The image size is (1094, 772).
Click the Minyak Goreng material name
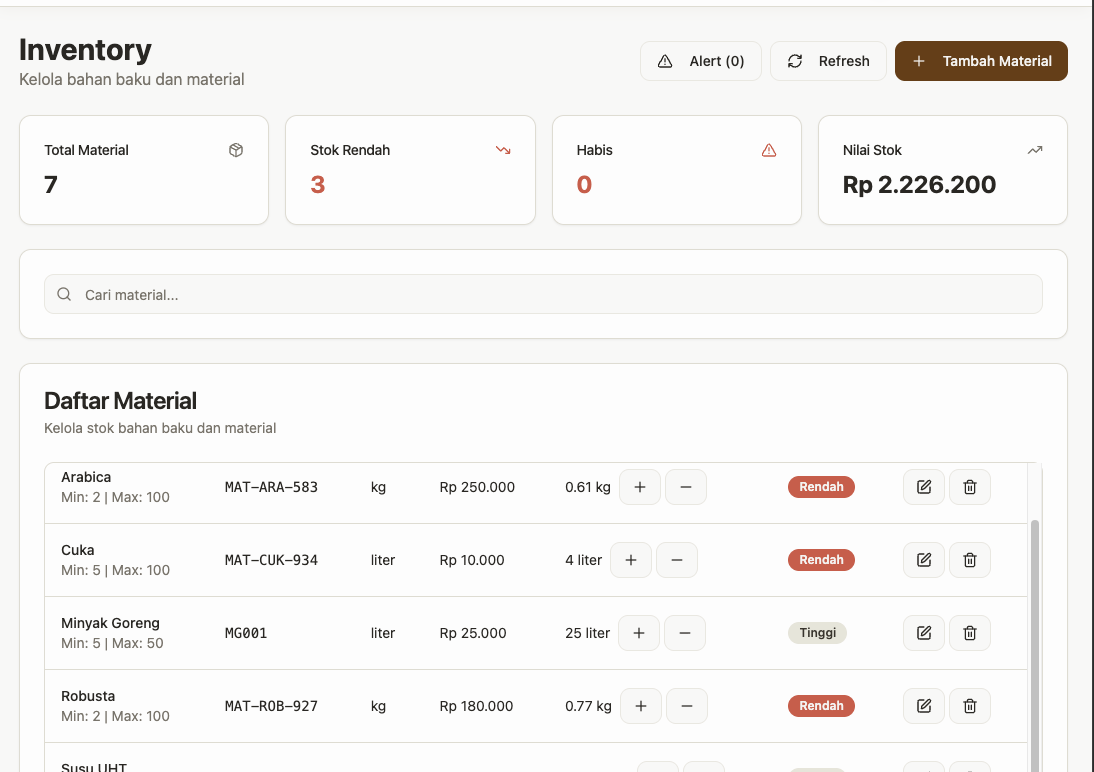point(110,623)
